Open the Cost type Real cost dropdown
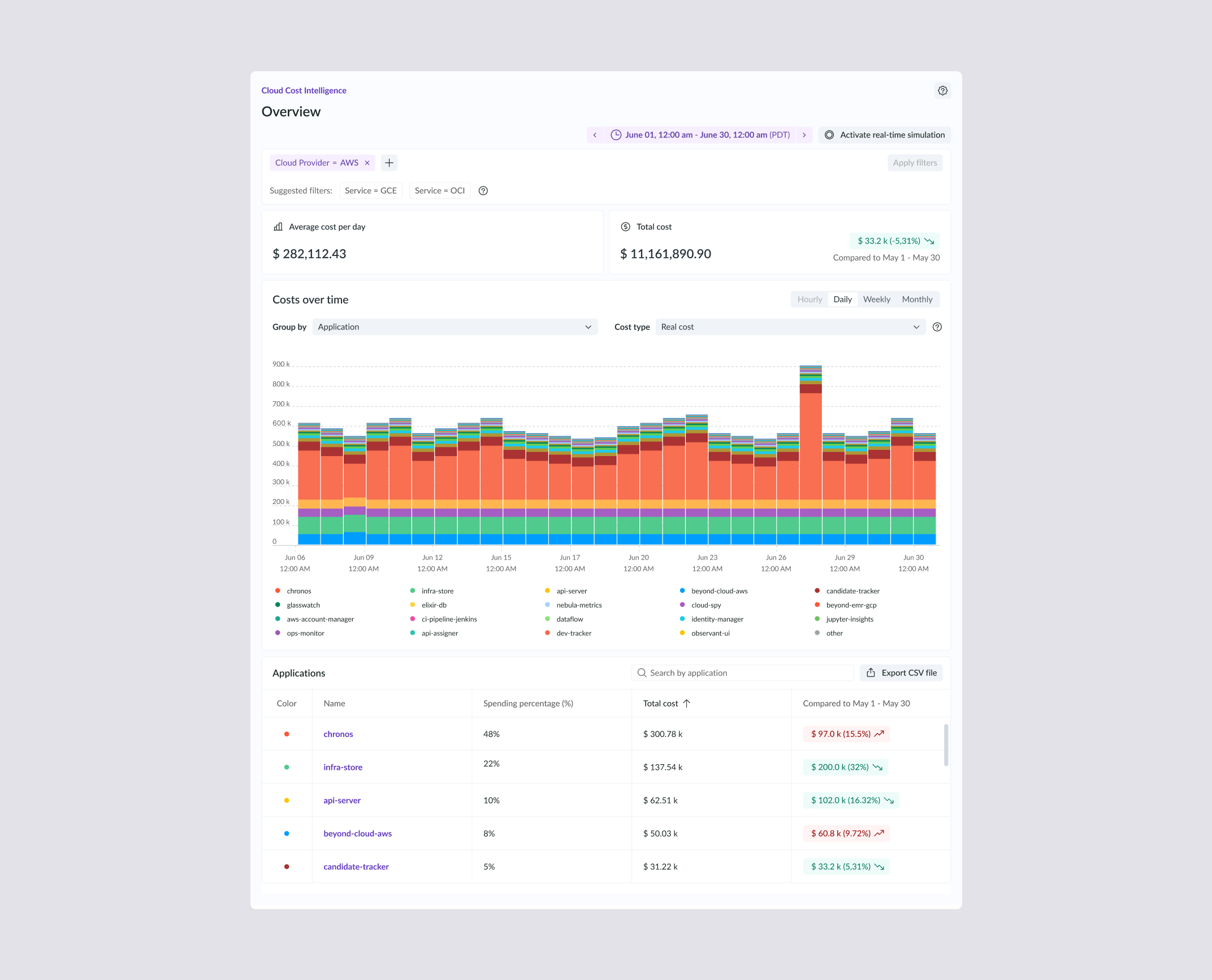1212x980 pixels. tap(790, 327)
